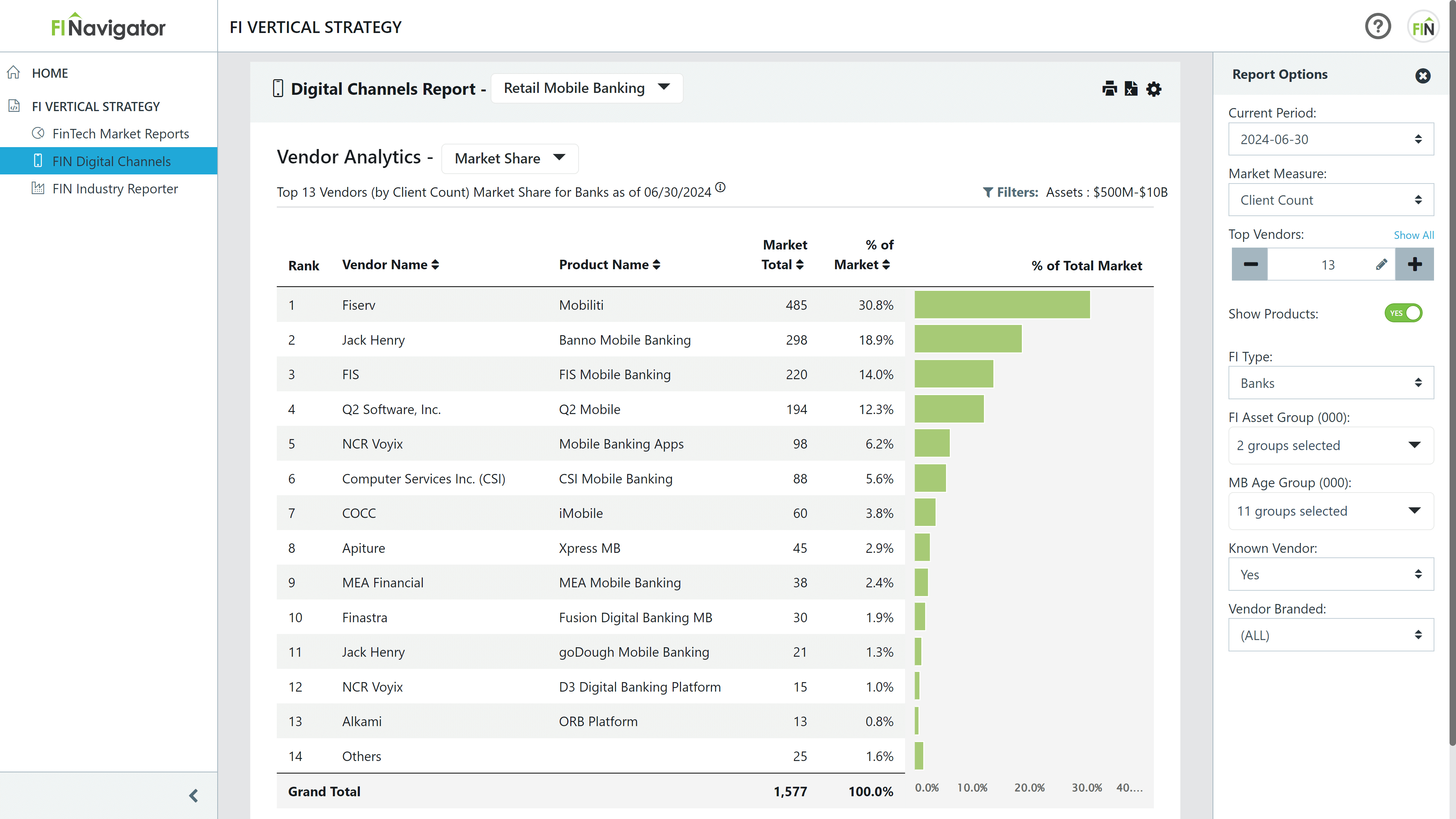Increase top vendors count with plus
The width and height of the screenshot is (1456, 819).
pos(1415,265)
